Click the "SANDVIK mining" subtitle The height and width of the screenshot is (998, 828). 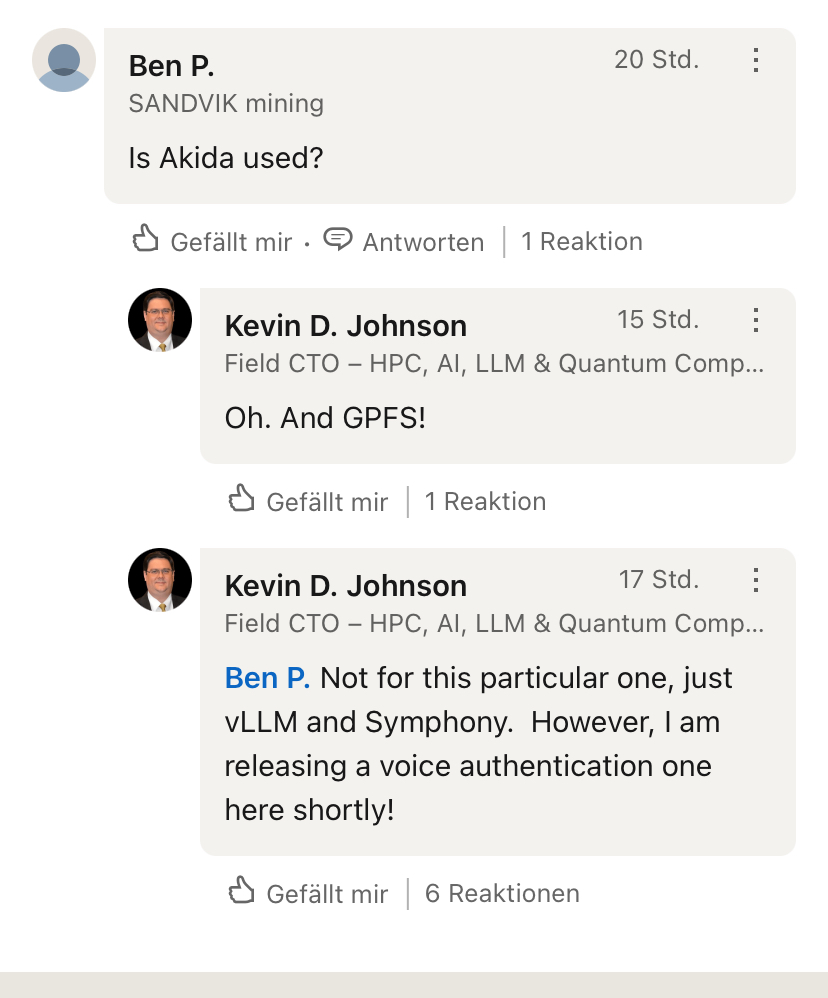(226, 103)
